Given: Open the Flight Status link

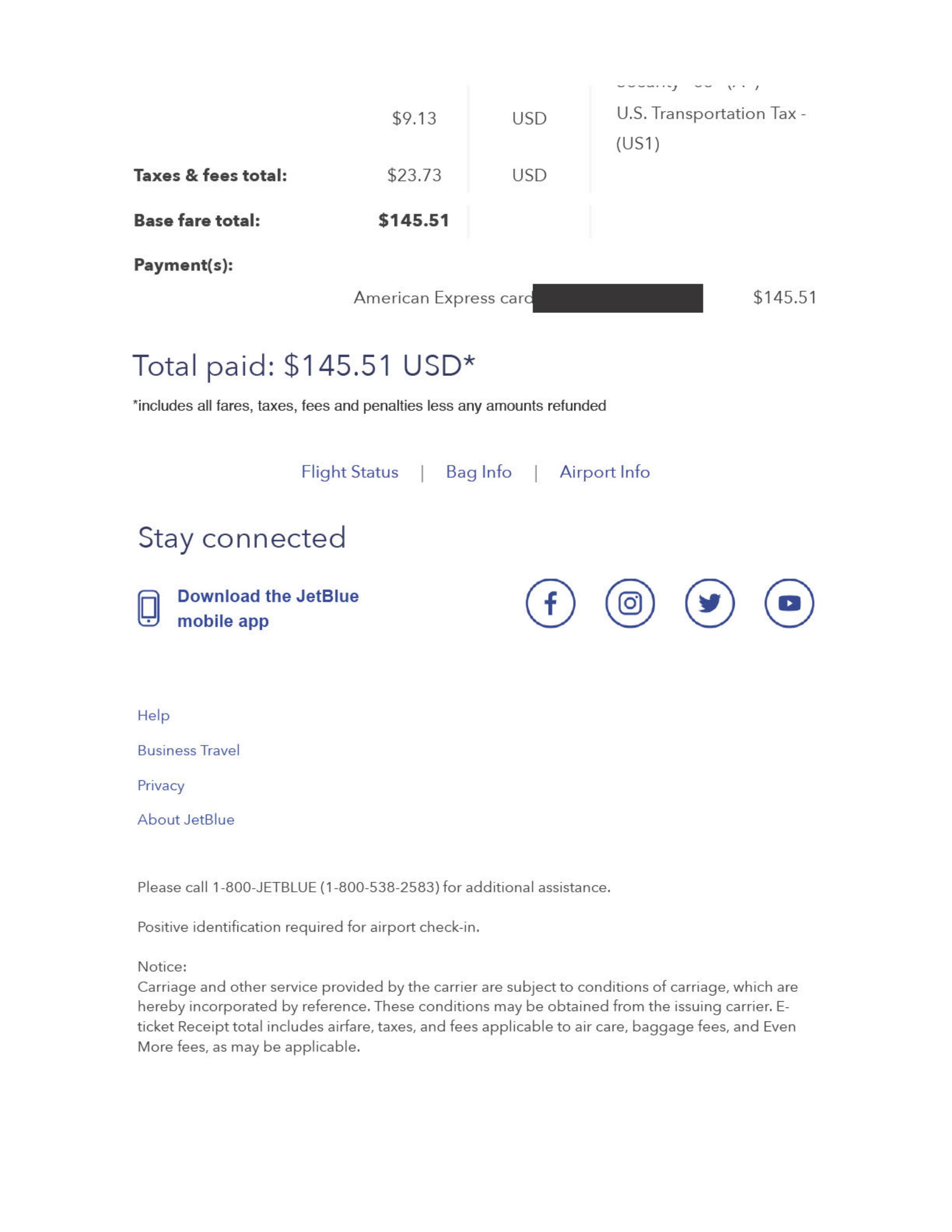Looking at the screenshot, I should [349, 471].
